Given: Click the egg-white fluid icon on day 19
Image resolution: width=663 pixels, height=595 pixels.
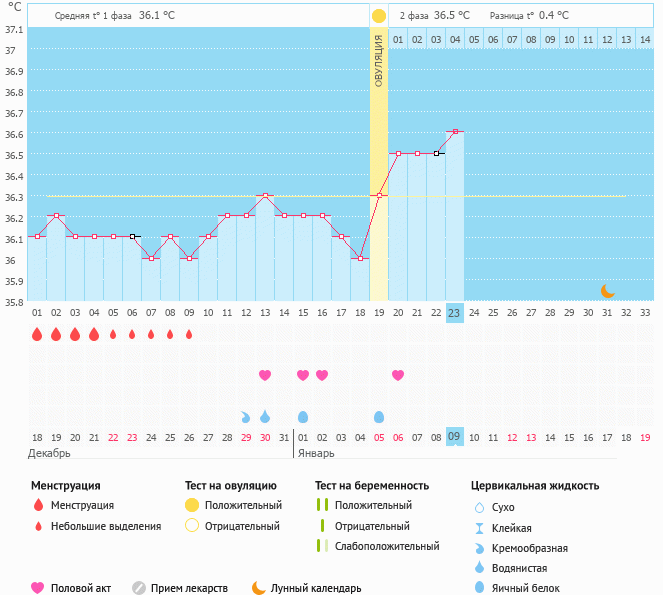Looking at the screenshot, I should [379, 417].
